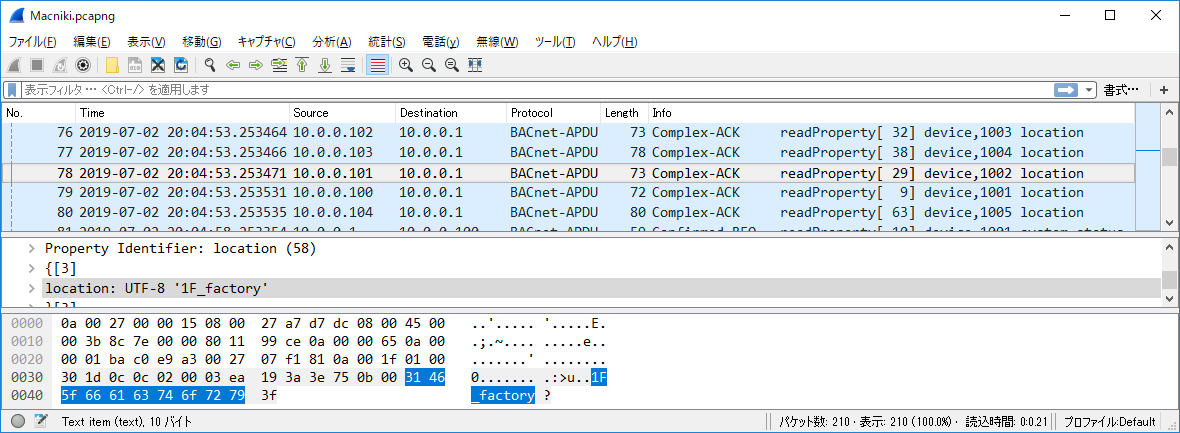1180x433 pixels.
Task: Click hex offset row 0020
Action: coord(26,359)
